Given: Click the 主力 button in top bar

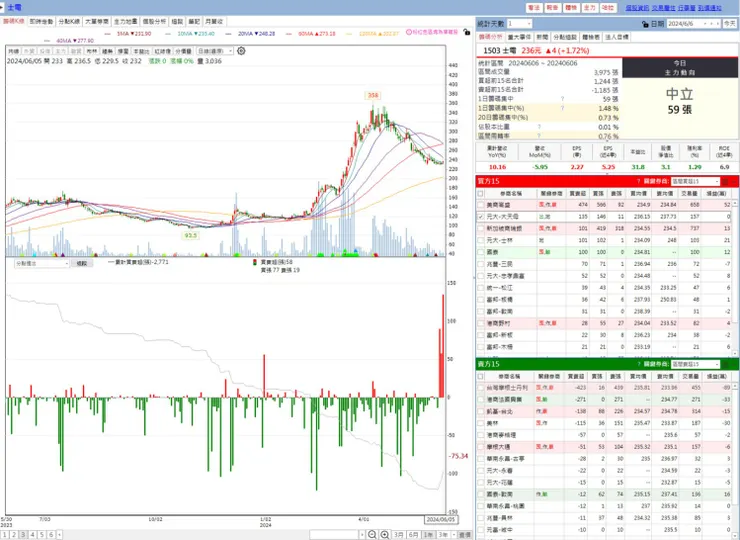Looking at the screenshot, I should 589,8.
